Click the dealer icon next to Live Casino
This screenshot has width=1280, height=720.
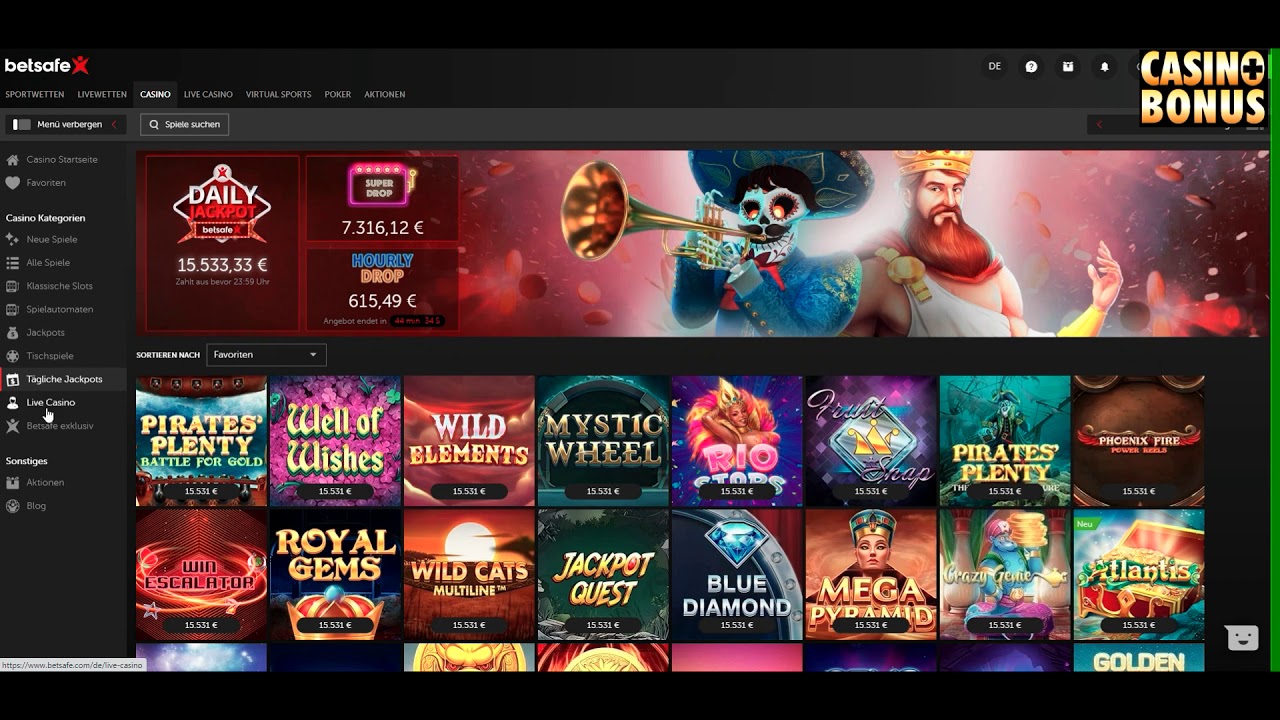coord(12,402)
